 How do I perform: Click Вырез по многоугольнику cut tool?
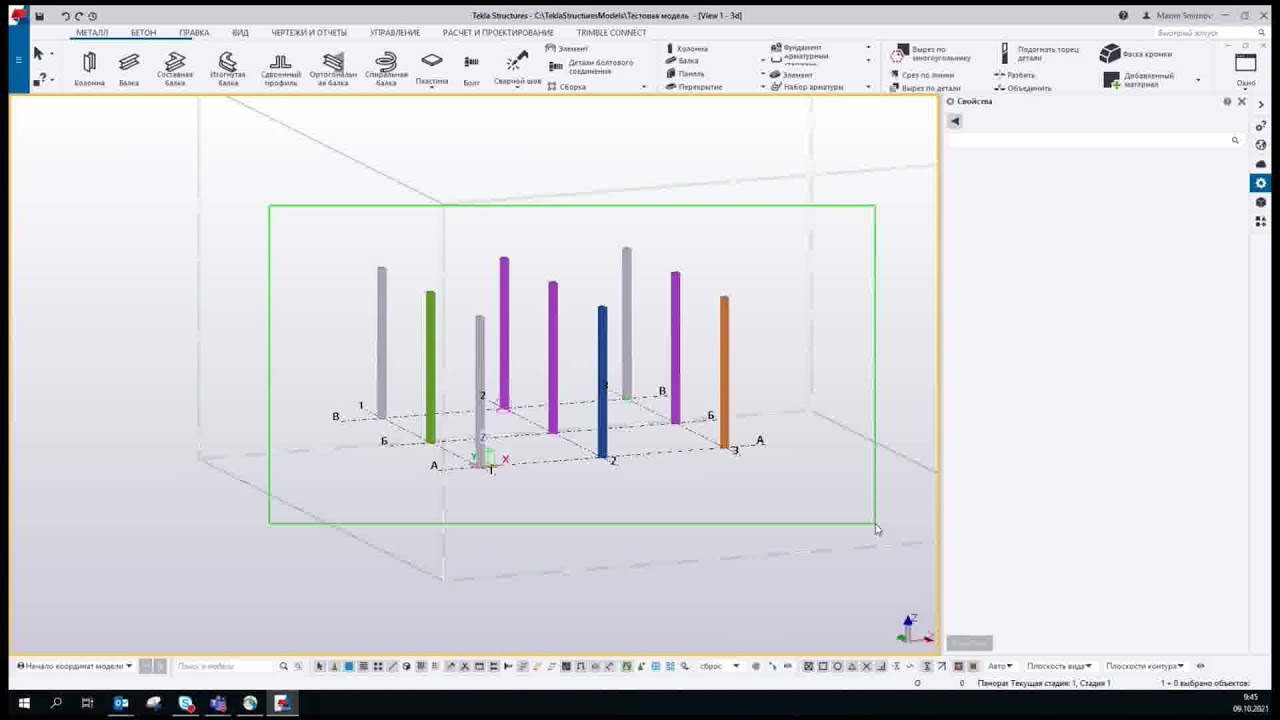point(932,53)
